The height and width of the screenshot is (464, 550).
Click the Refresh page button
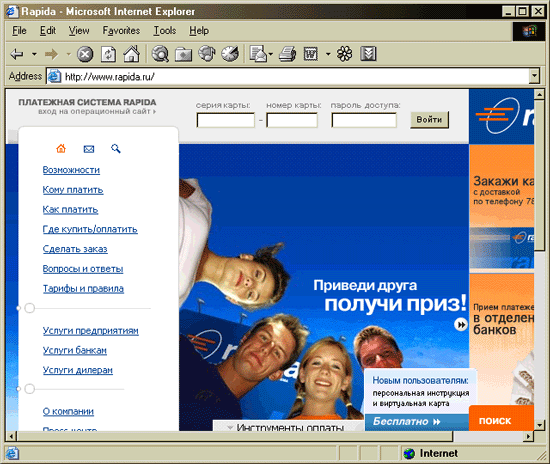[x=108, y=54]
